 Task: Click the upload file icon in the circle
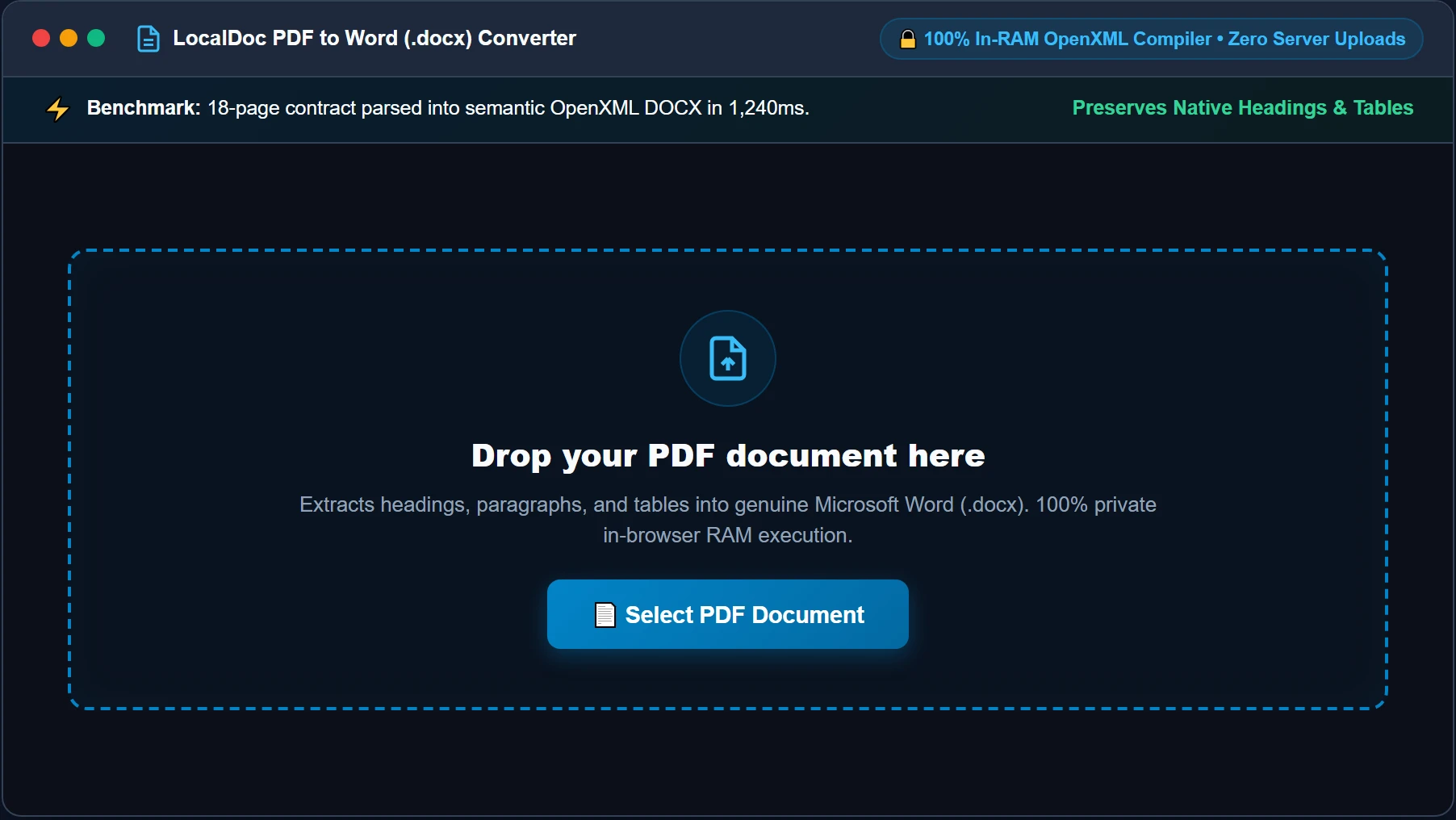point(727,358)
